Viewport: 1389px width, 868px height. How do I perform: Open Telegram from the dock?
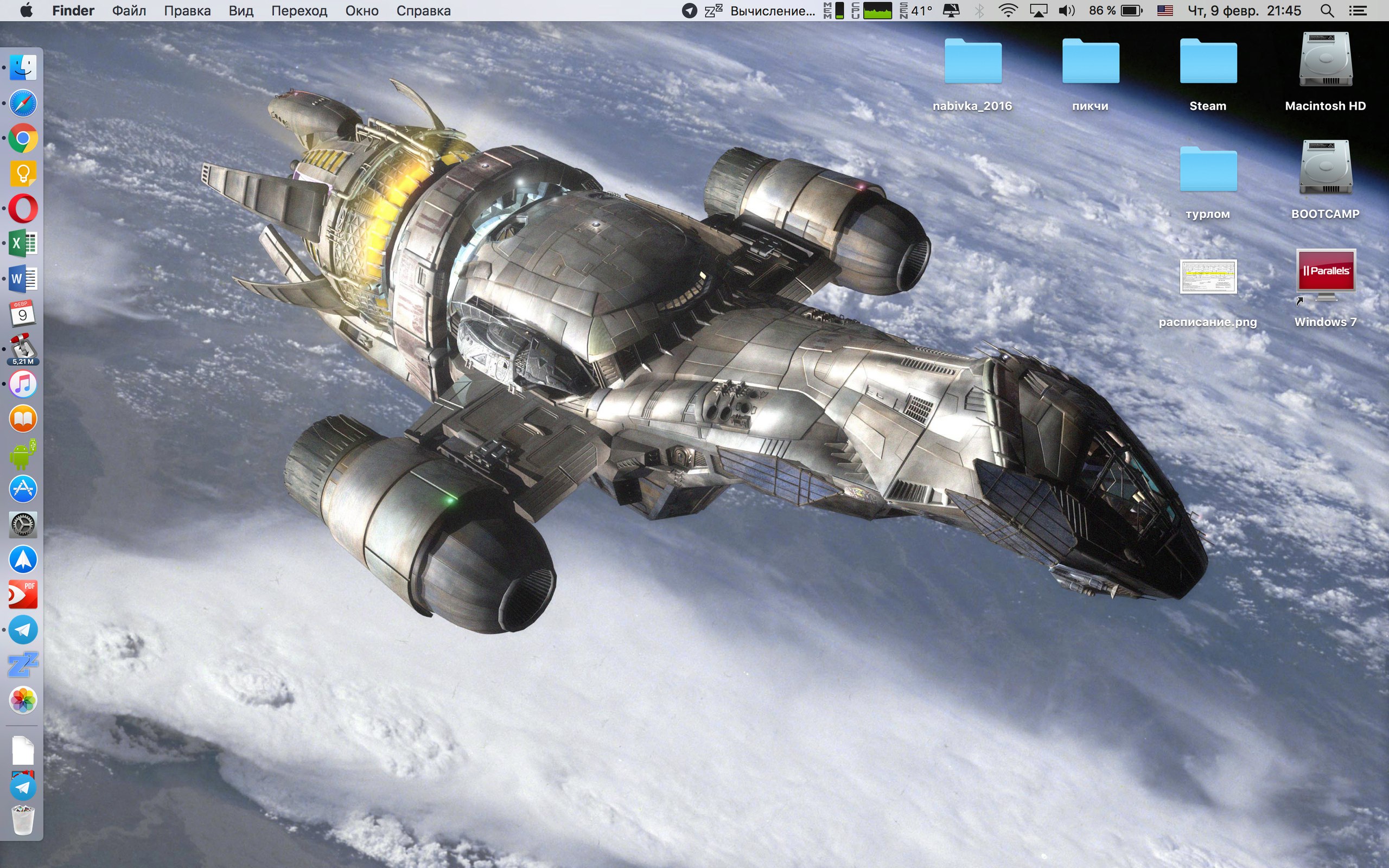[x=23, y=630]
